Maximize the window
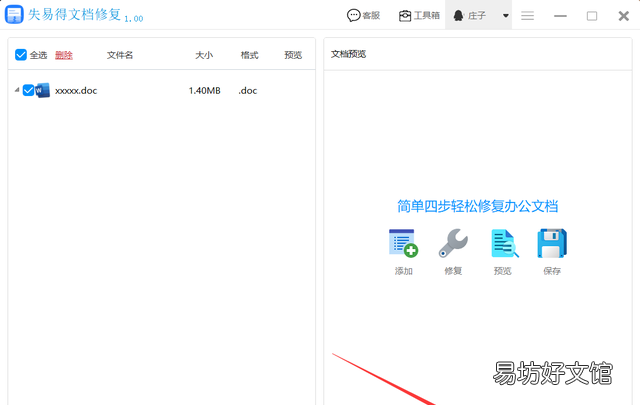 592,16
